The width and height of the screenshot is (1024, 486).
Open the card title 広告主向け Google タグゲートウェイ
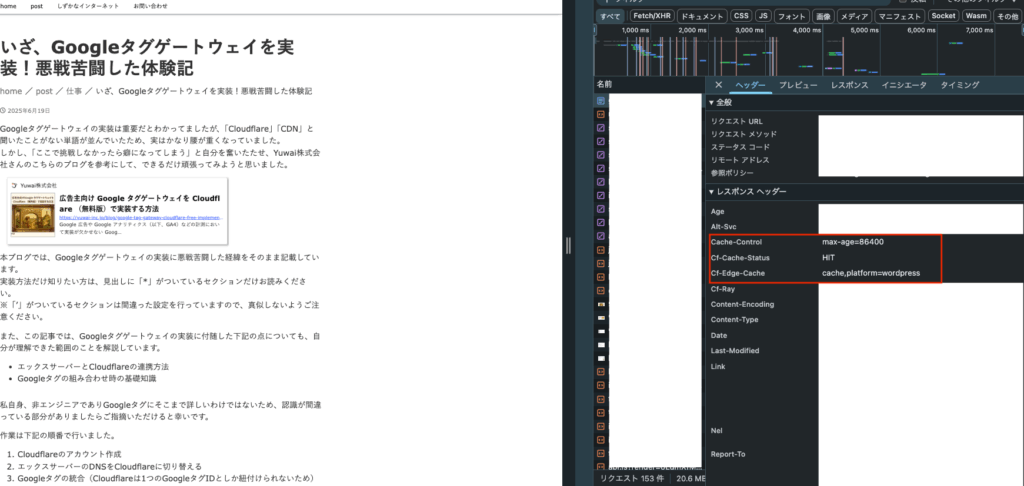click(x=140, y=202)
